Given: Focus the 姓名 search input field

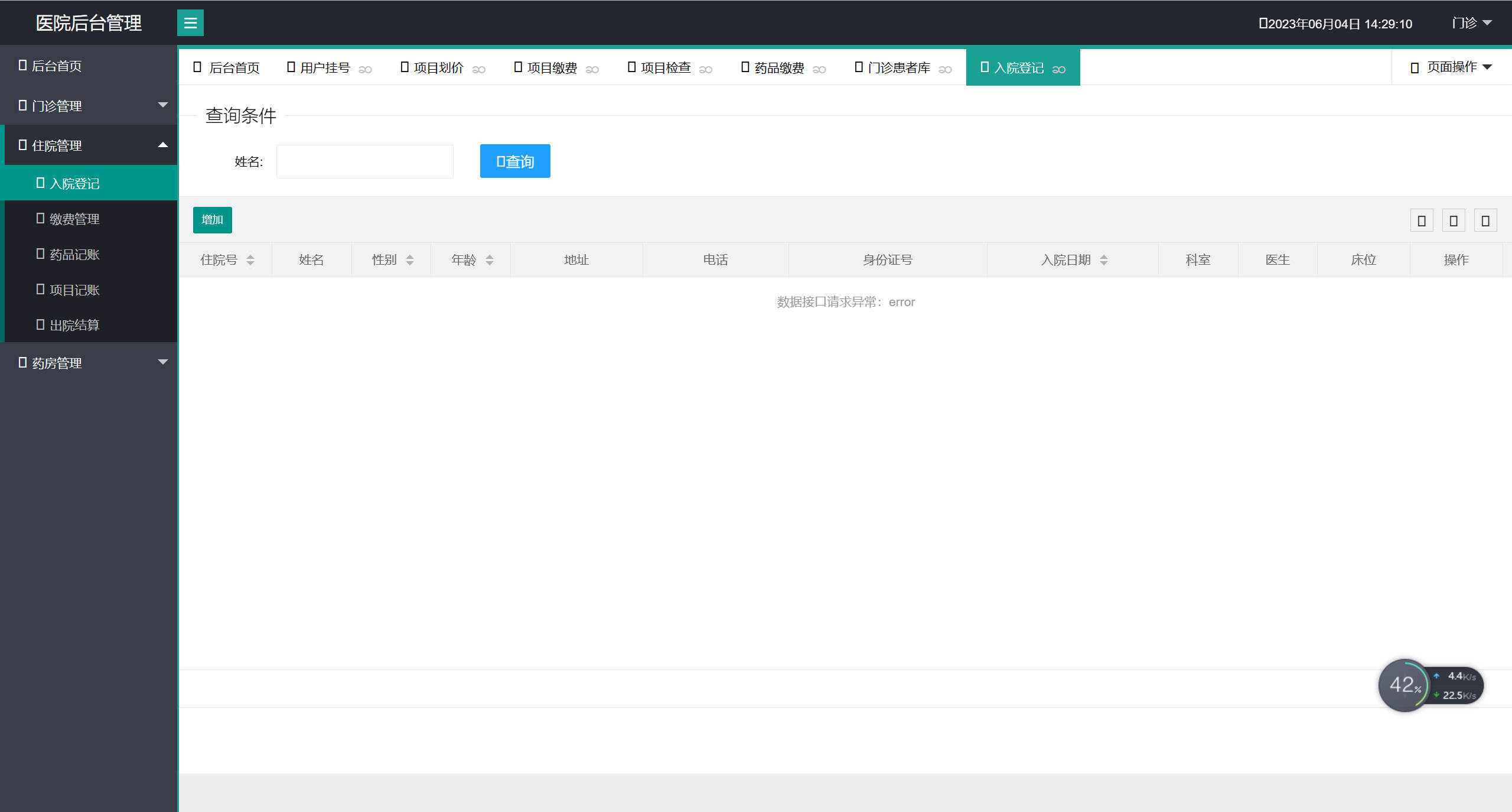Looking at the screenshot, I should pyautogui.click(x=364, y=161).
